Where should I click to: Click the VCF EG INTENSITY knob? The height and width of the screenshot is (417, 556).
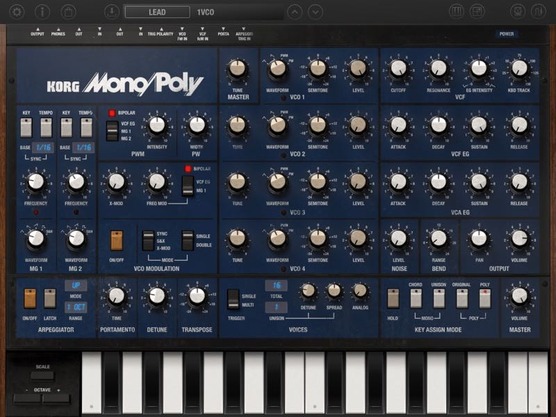tap(479, 68)
